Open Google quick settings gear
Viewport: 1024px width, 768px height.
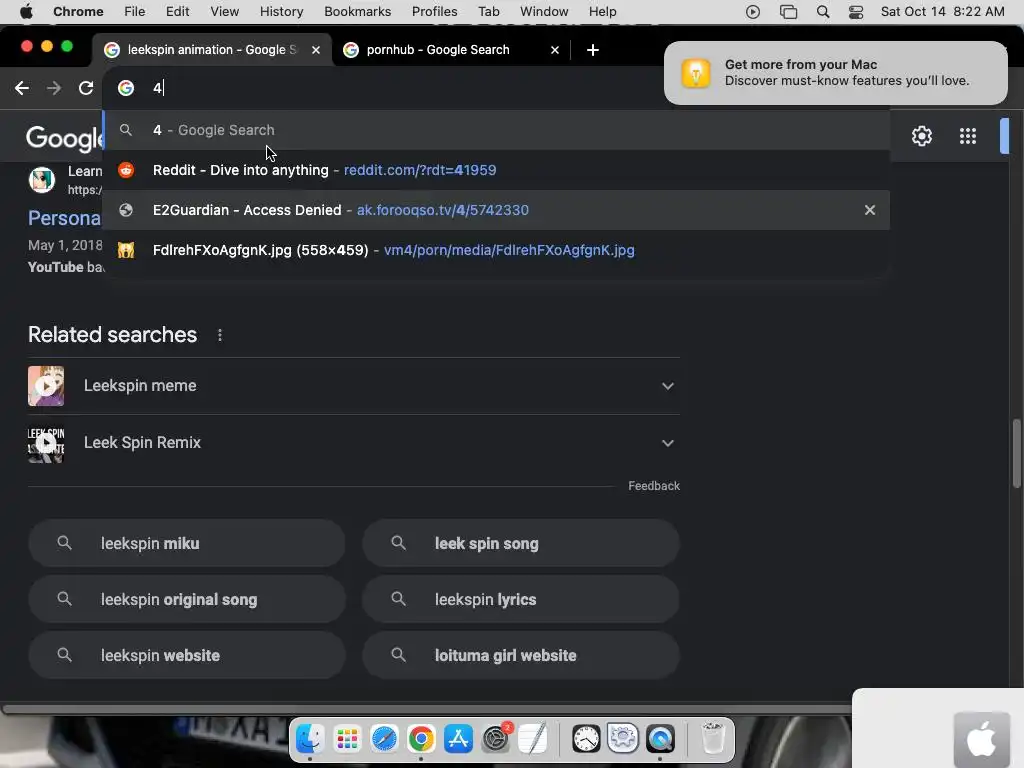(921, 136)
